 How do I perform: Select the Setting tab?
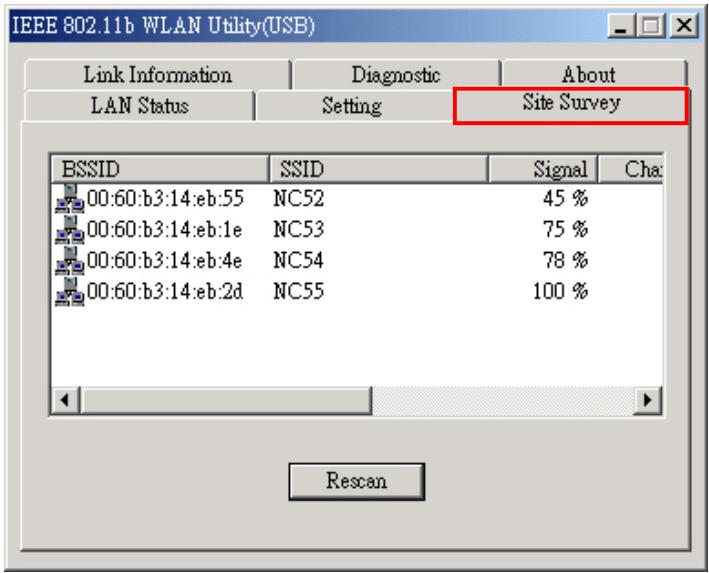pyautogui.click(x=352, y=106)
